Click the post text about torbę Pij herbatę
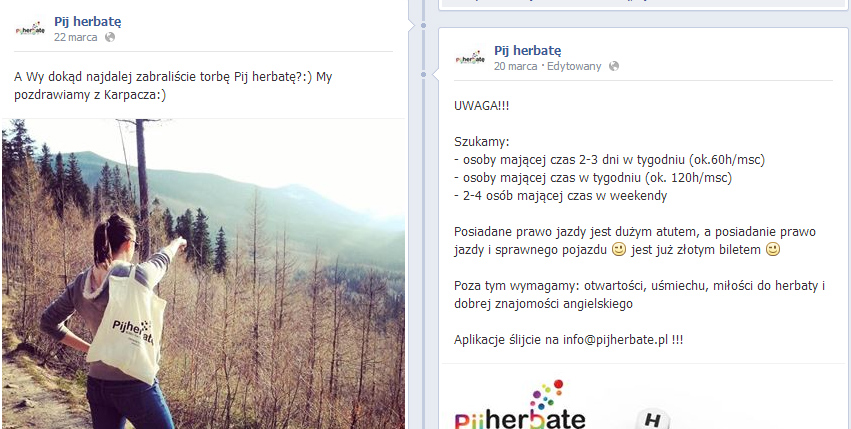The image size is (851, 429). click(x=173, y=86)
